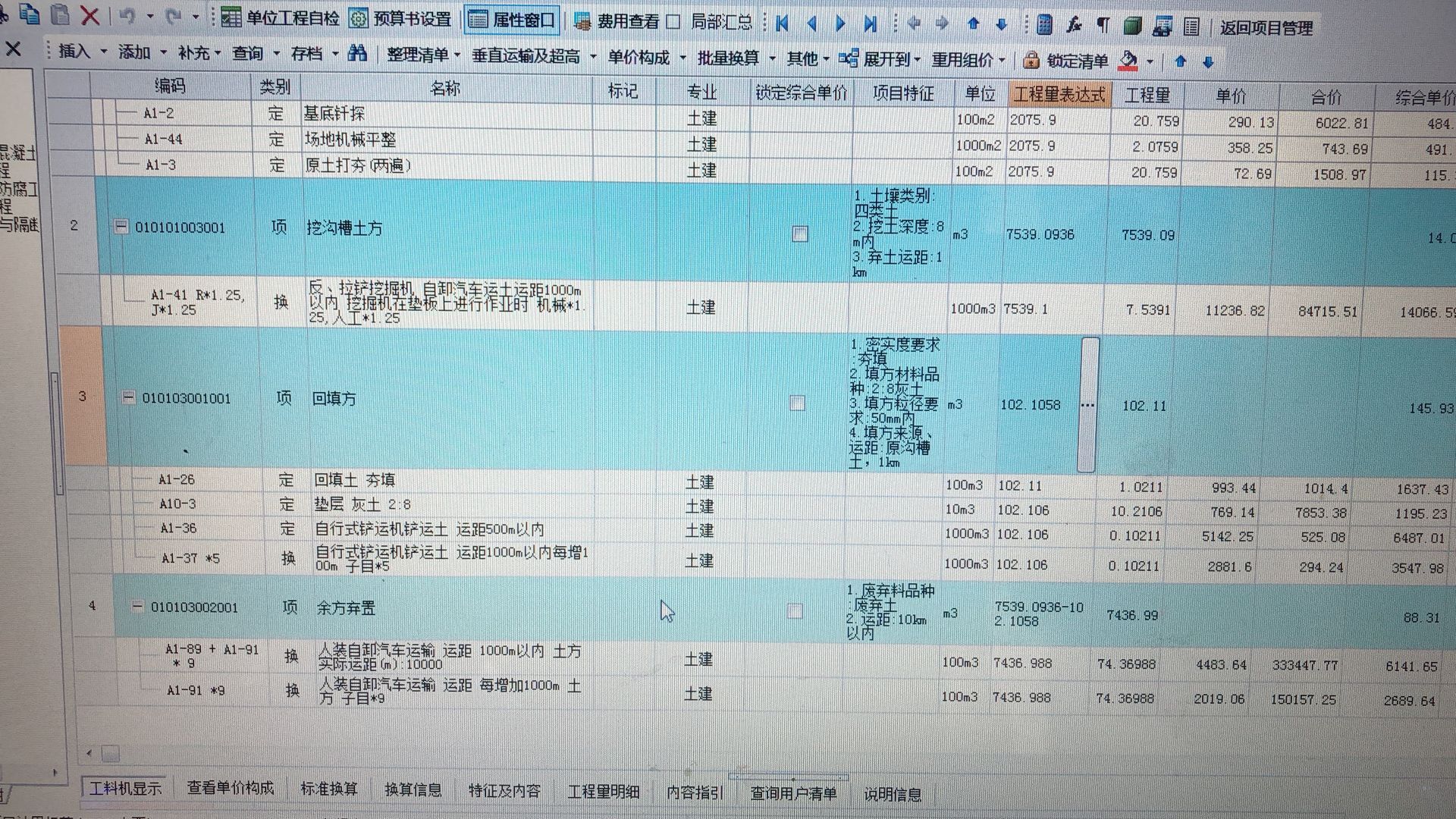
Task: Open 重用组价 menu
Action: 968,60
